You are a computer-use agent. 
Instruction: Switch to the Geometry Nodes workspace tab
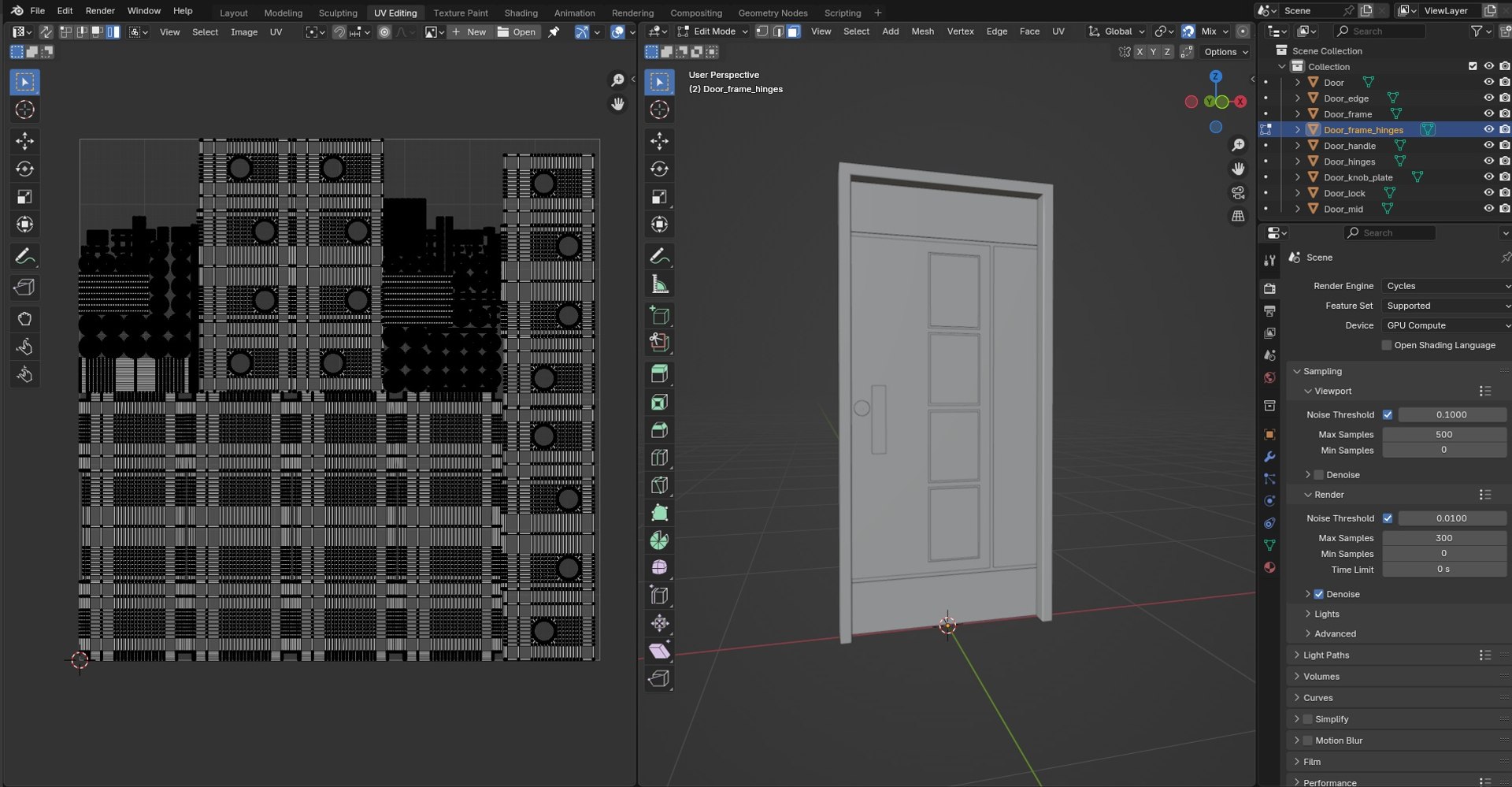pyautogui.click(x=773, y=13)
